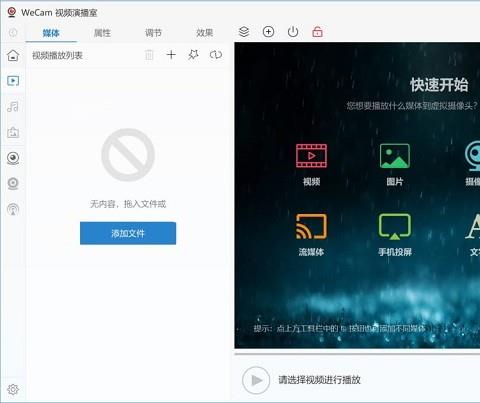Image resolution: width=480 pixels, height=403 pixels.
Task: Select the webcam icon in the sidebar
Action: click(13, 158)
